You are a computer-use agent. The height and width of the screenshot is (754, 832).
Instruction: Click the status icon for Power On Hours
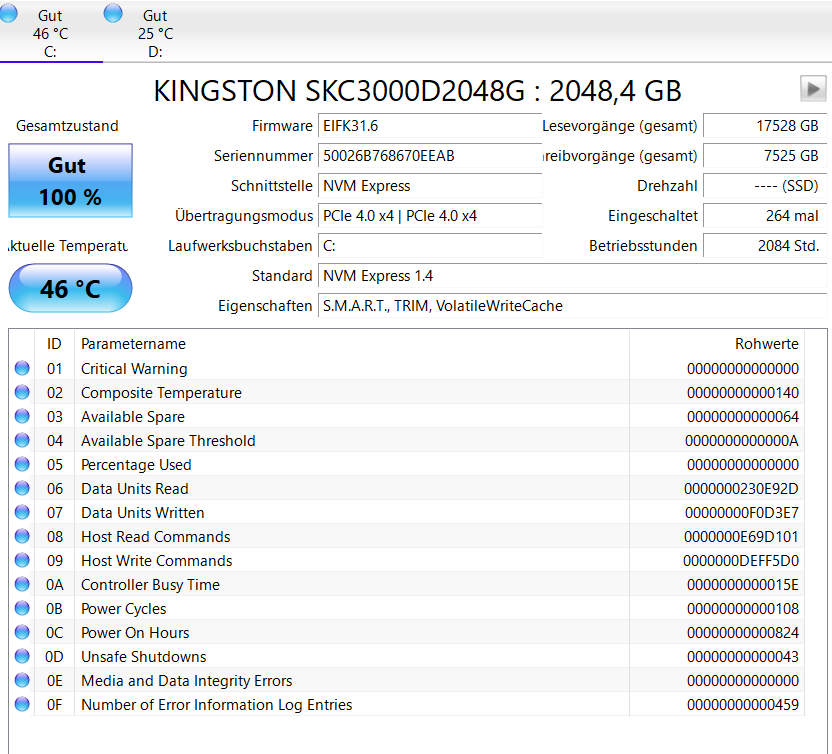point(22,632)
